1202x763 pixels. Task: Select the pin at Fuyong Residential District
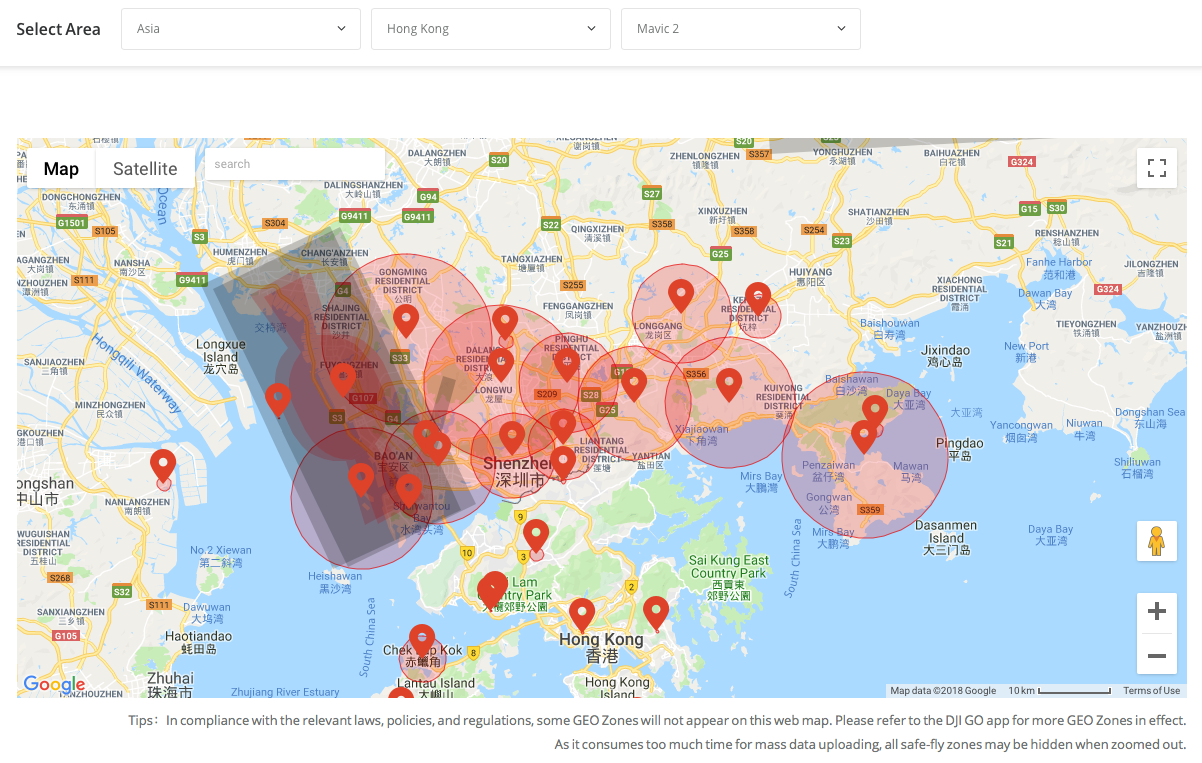(x=343, y=381)
